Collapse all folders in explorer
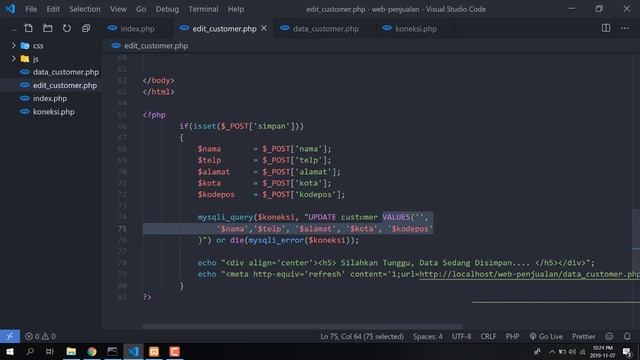The image size is (640, 360). (x=86, y=28)
